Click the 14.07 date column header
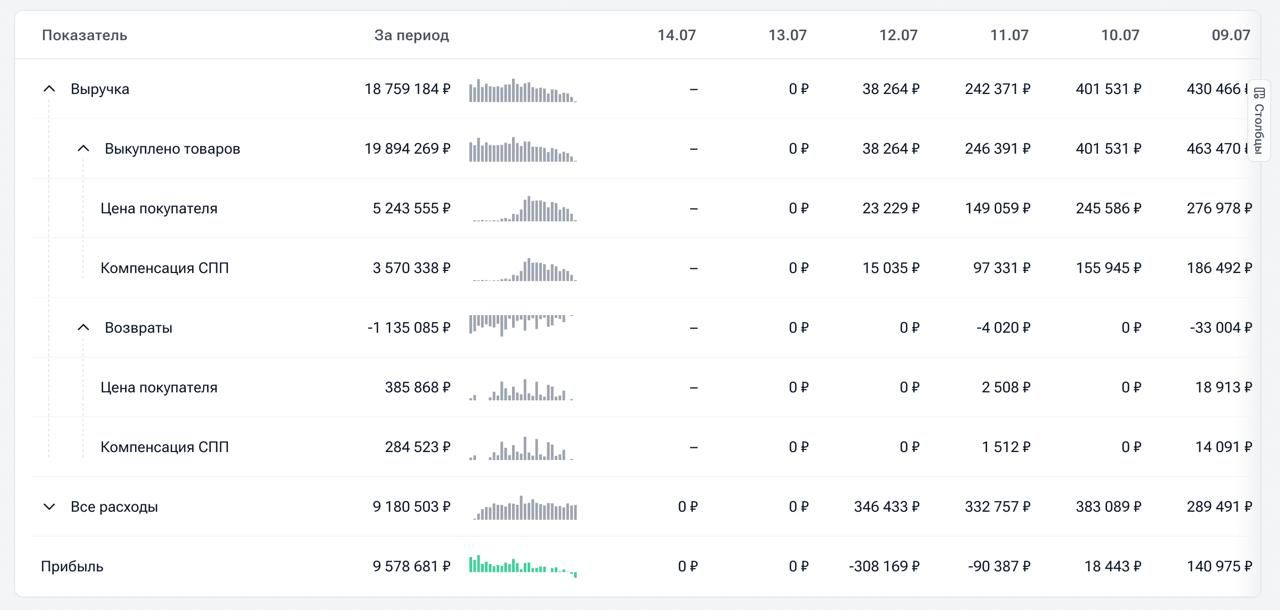 click(x=677, y=35)
